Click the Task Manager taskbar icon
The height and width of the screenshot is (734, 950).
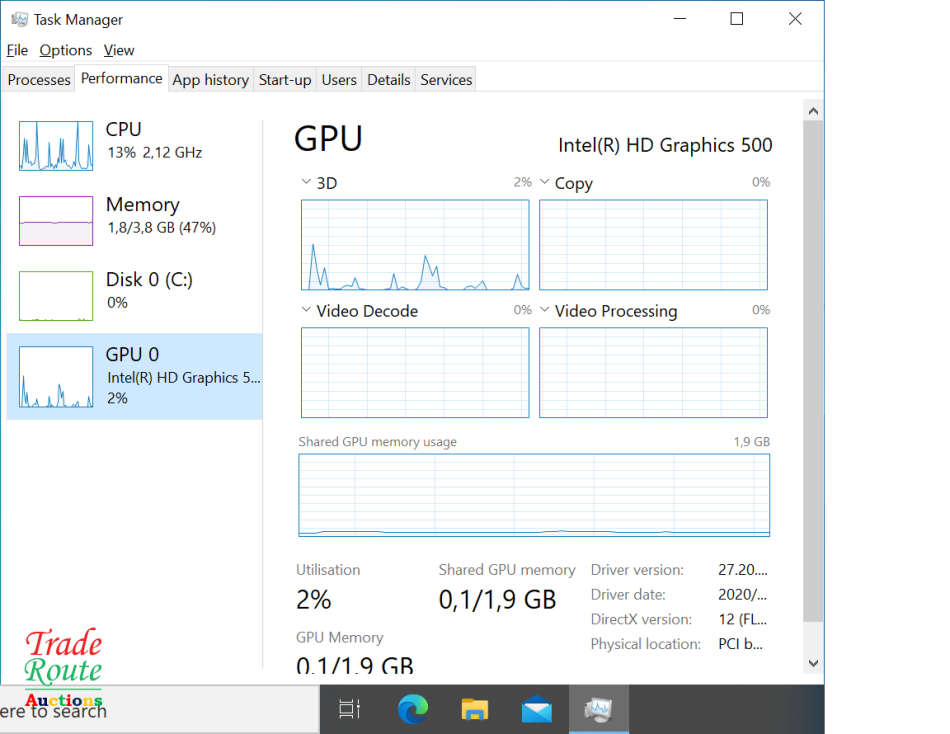(x=598, y=709)
